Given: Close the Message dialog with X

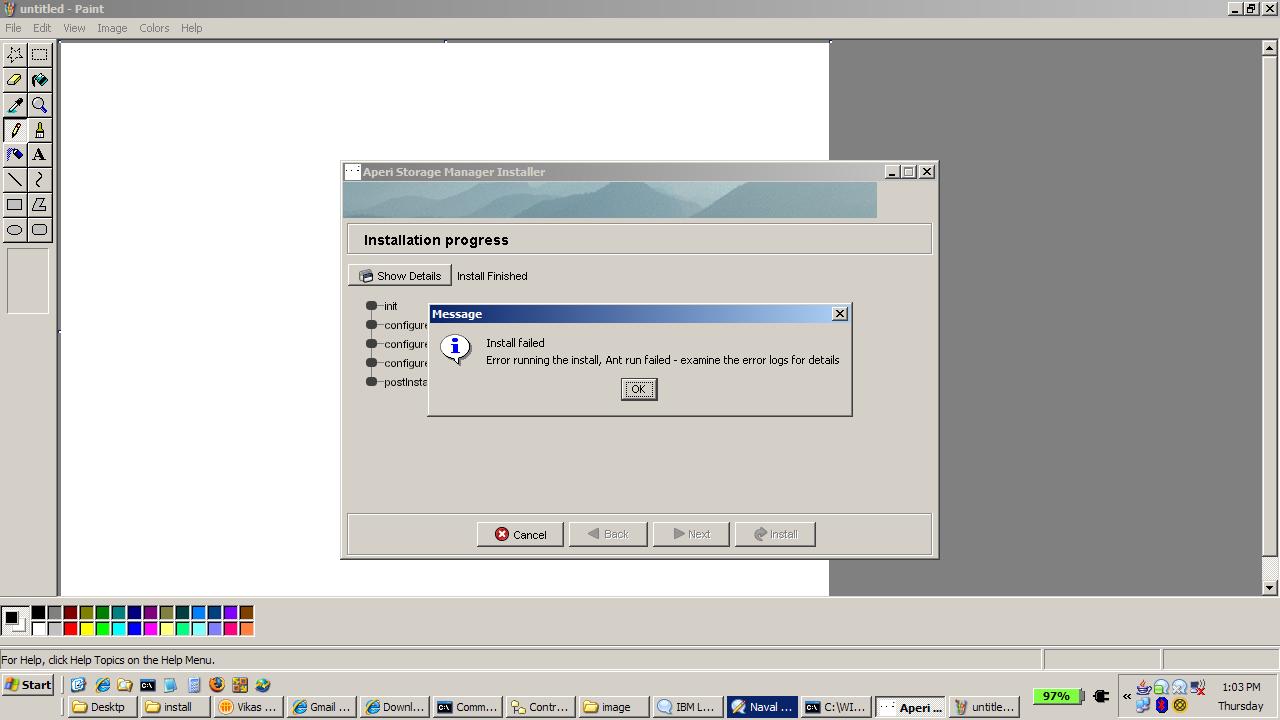Looking at the screenshot, I should click(x=840, y=314).
